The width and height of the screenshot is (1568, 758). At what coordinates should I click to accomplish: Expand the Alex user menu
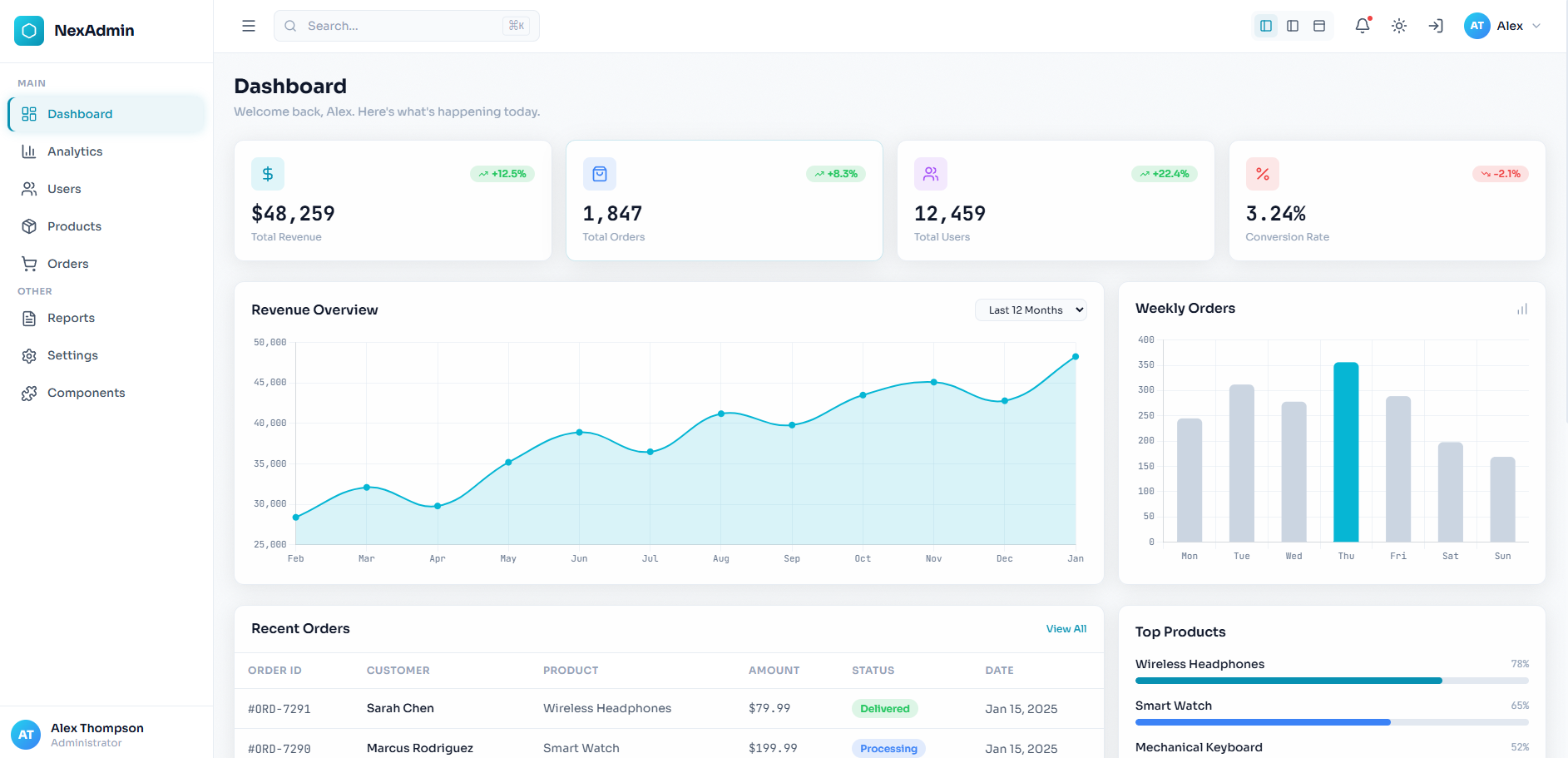1502,26
